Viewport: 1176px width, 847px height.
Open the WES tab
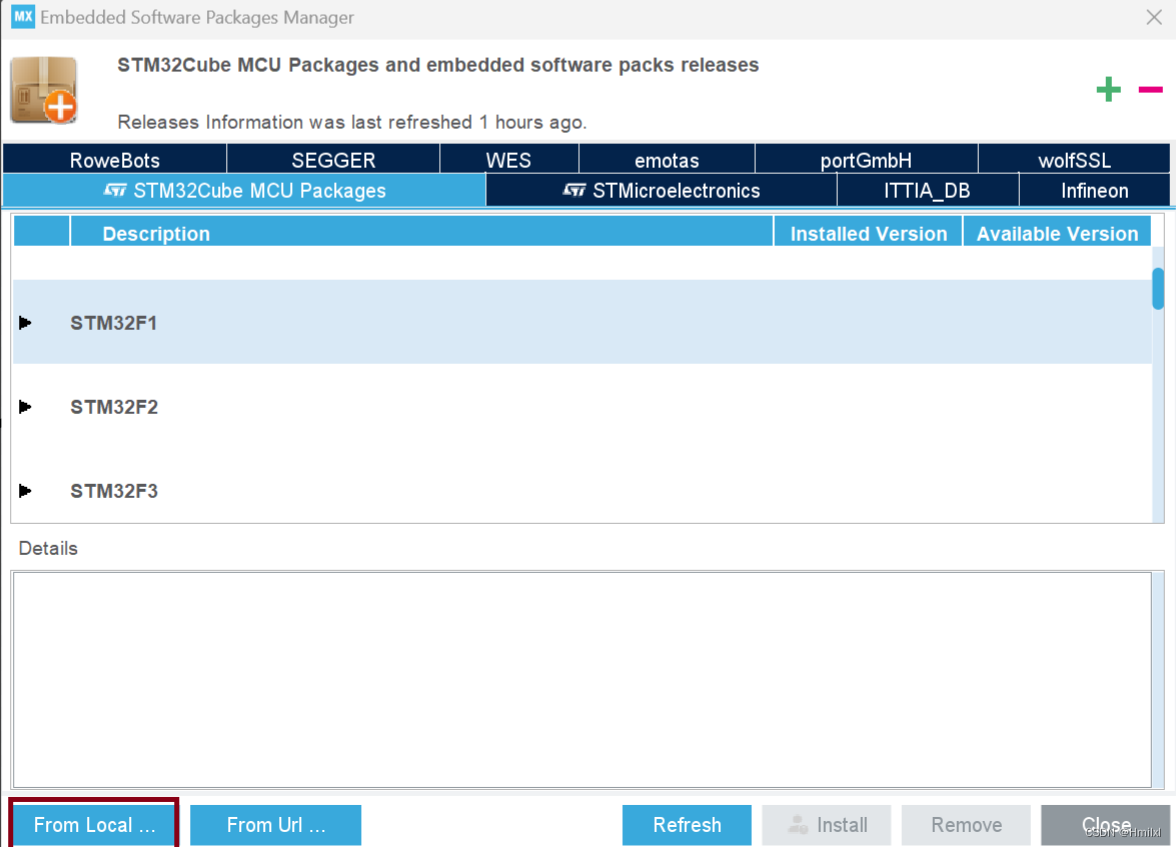pyautogui.click(x=508, y=159)
